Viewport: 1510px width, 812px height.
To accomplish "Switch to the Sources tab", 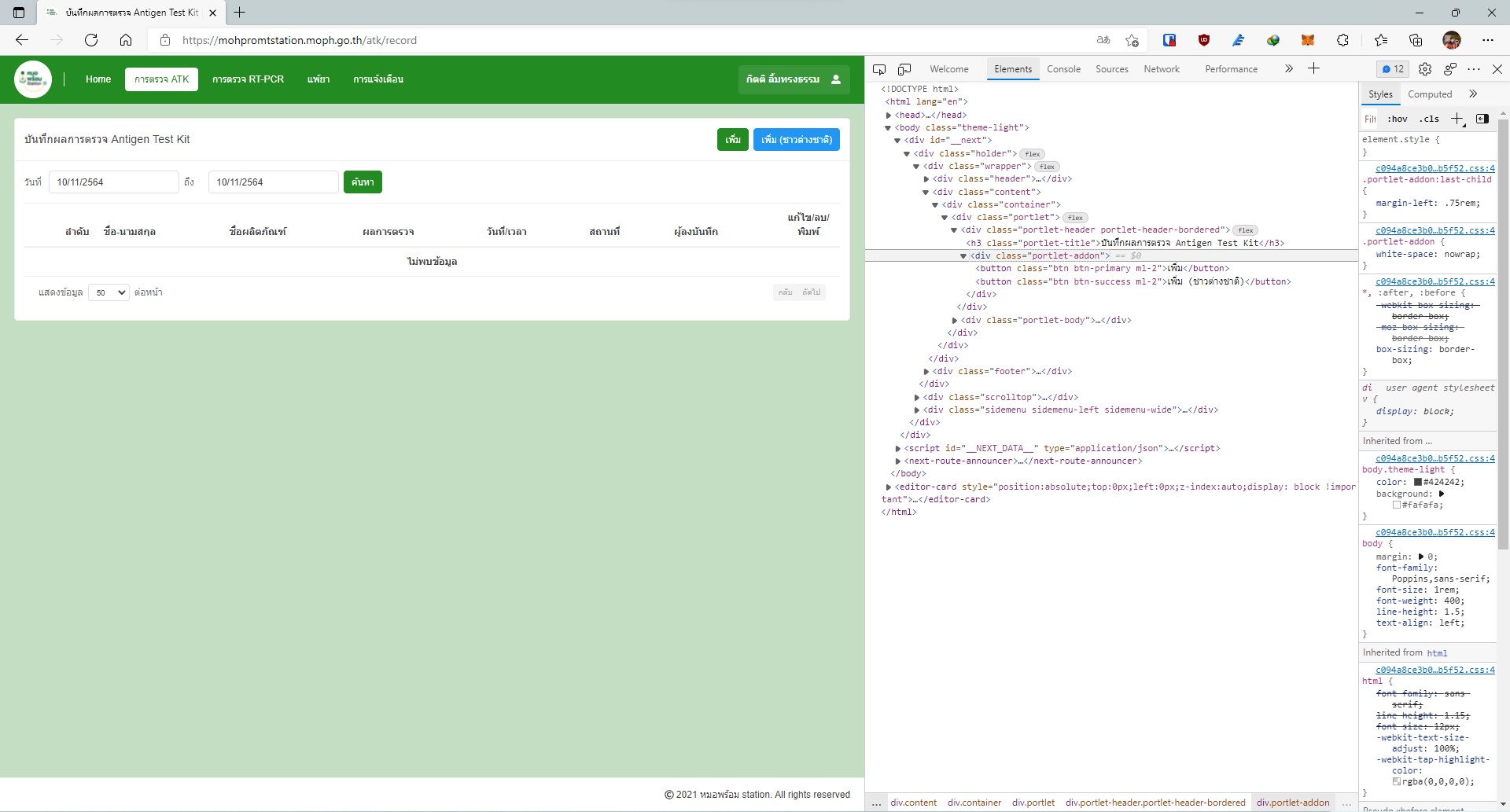I will (1112, 69).
